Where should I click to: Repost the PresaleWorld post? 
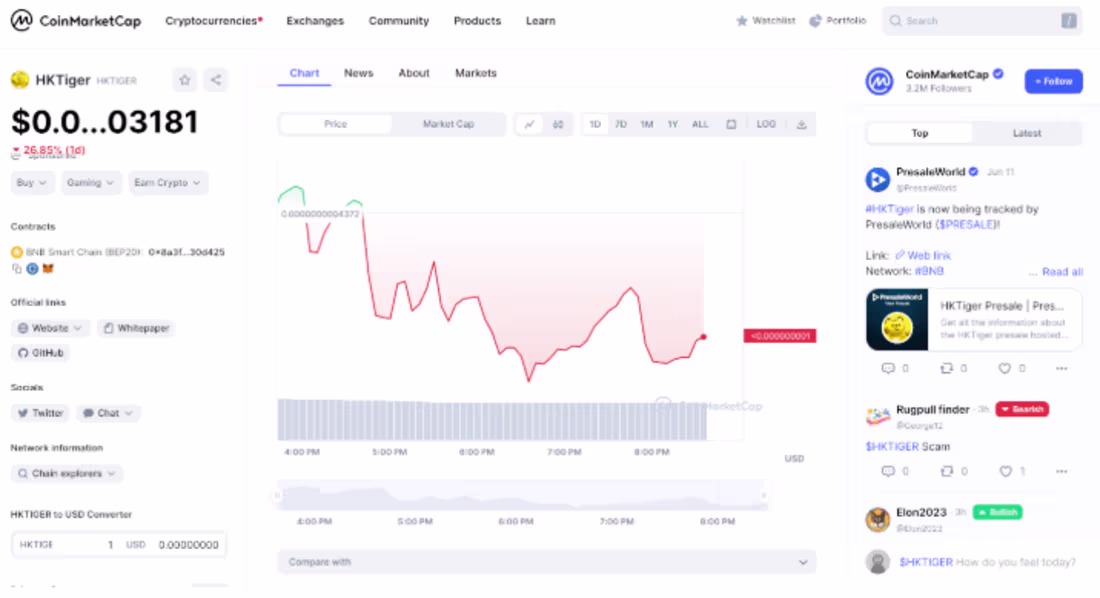tap(946, 368)
